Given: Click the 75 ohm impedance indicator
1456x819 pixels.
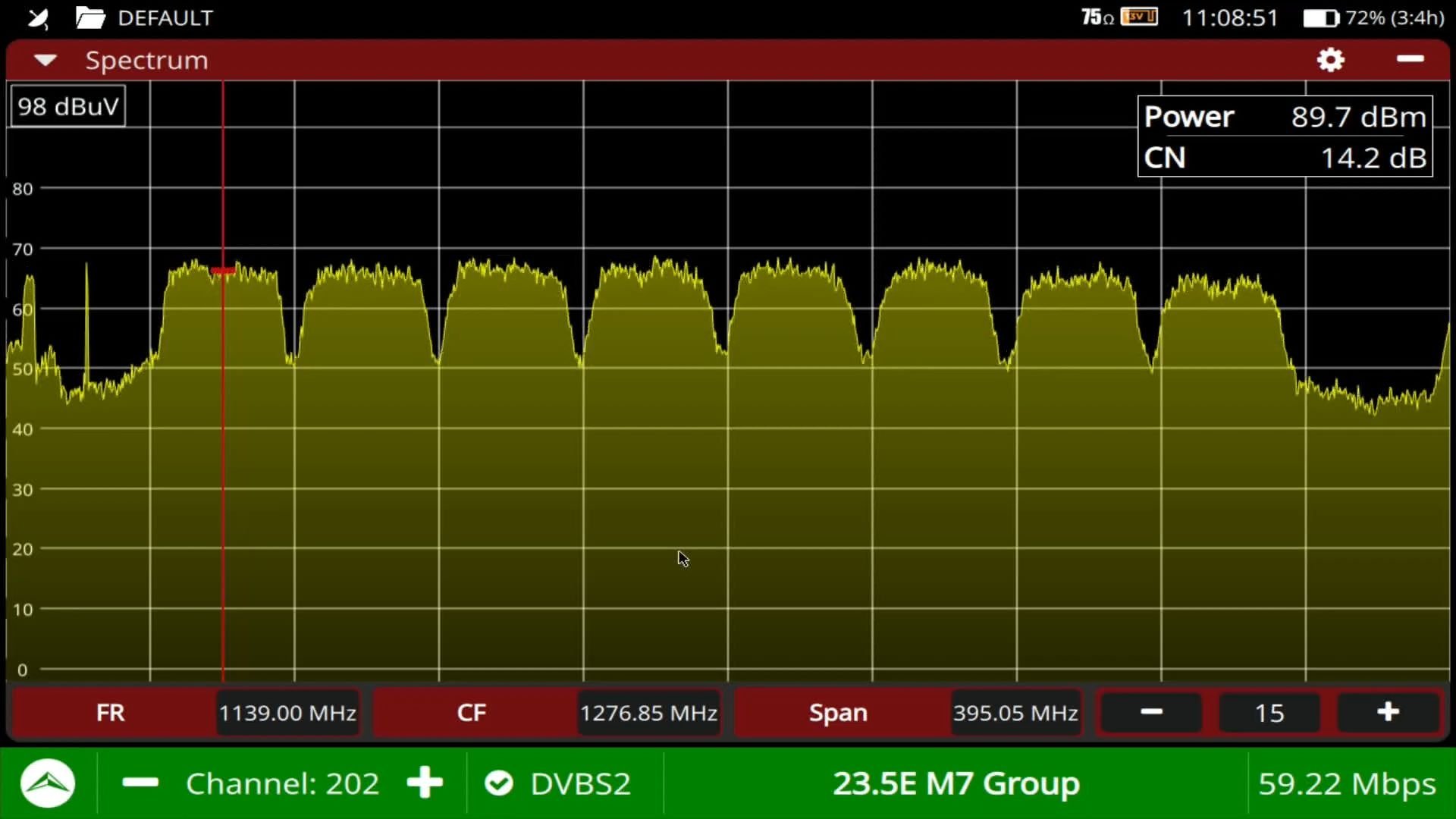Looking at the screenshot, I should tap(1097, 17).
